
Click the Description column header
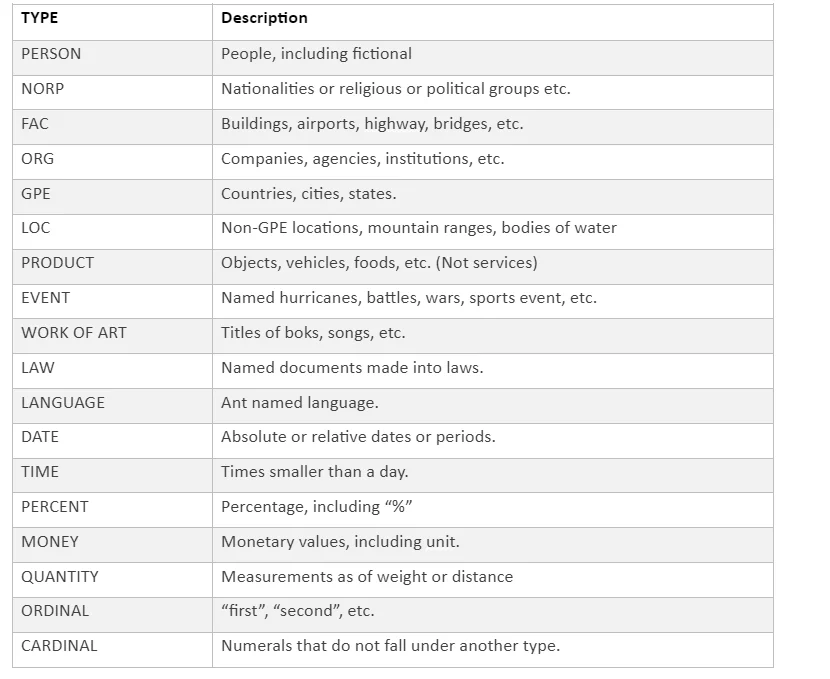264,18
